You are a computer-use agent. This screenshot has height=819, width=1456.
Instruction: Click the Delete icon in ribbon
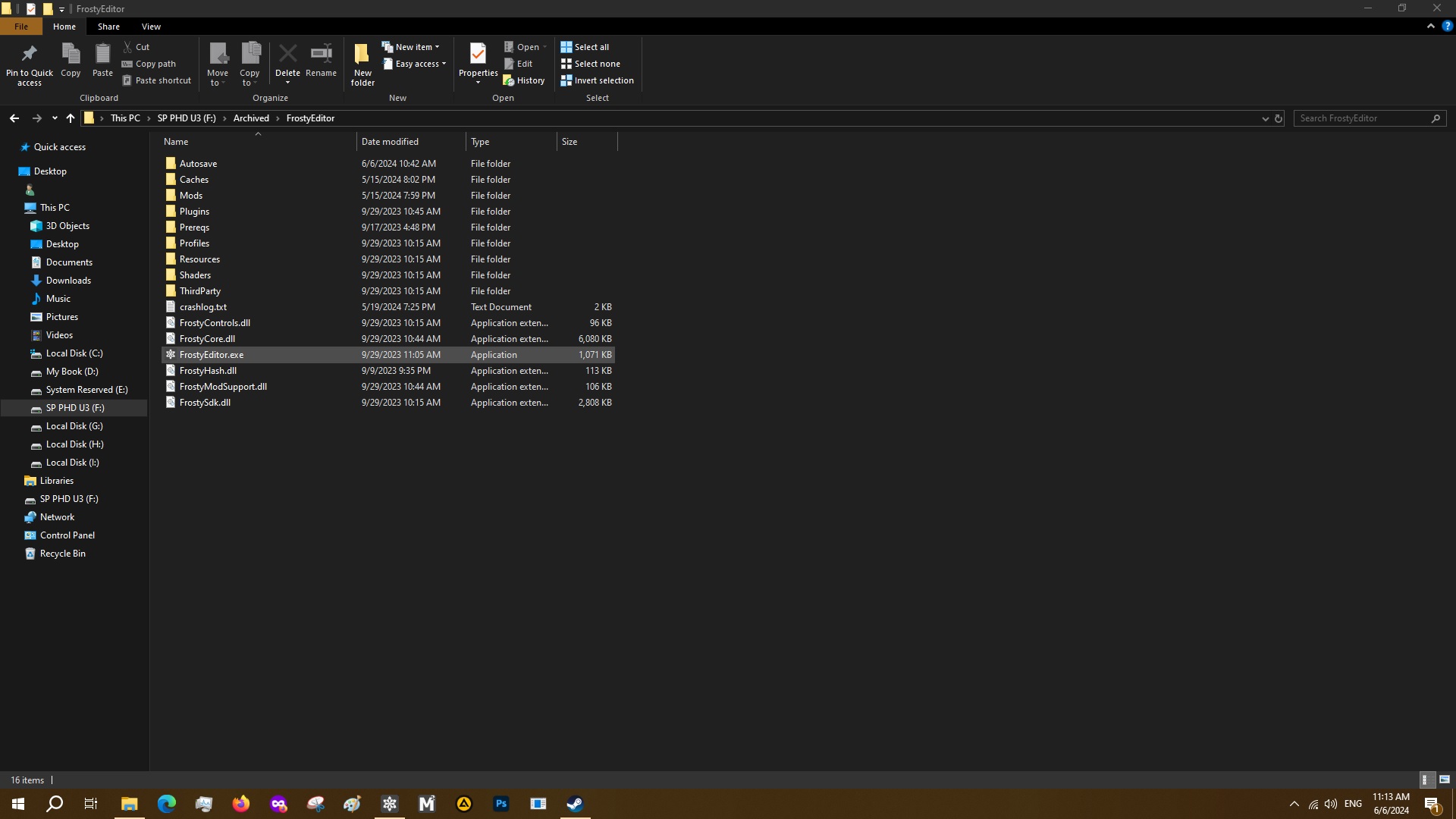point(287,55)
